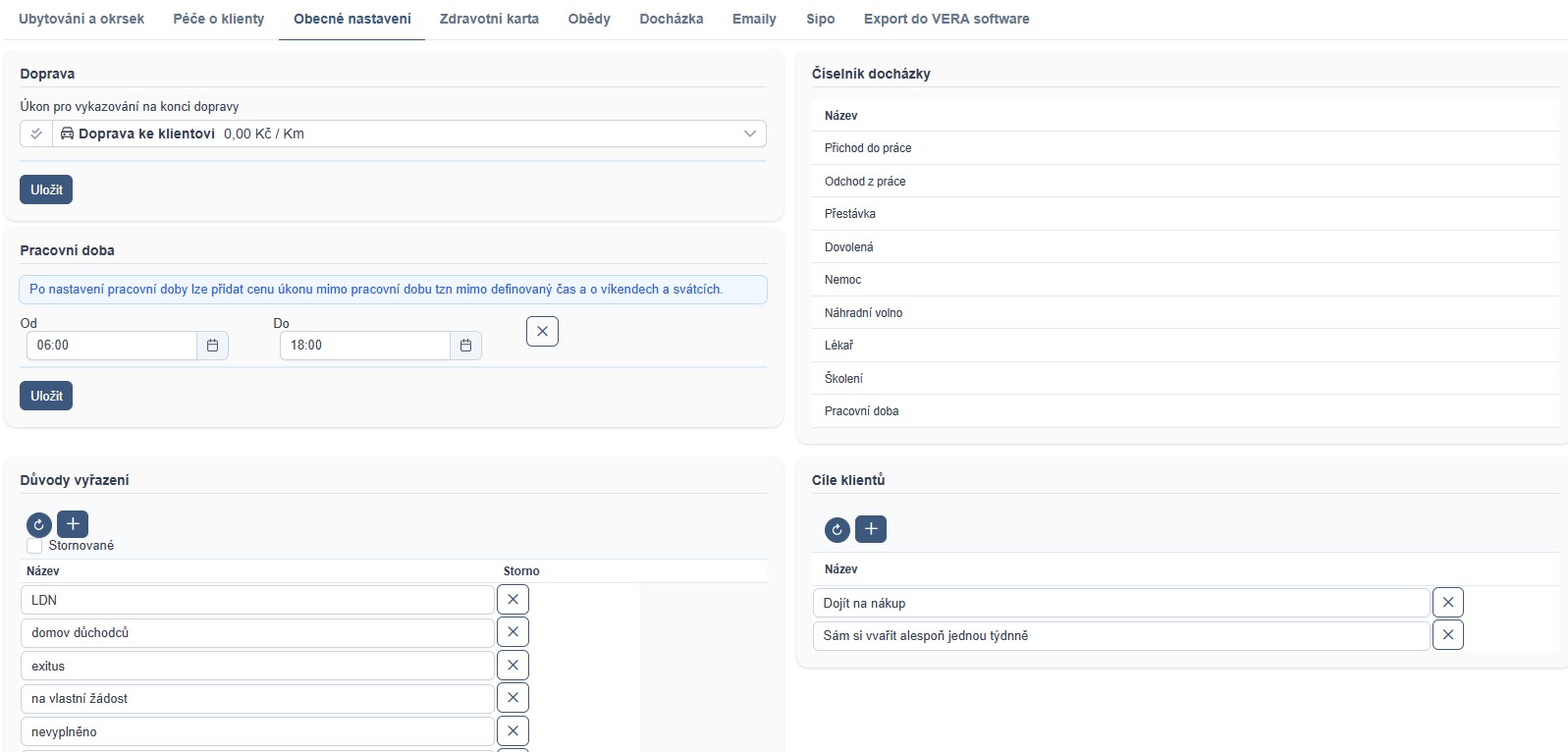Click the refresh icon in Důvody vyřazení
Image resolution: width=1568 pixels, height=752 pixels.
[x=39, y=525]
